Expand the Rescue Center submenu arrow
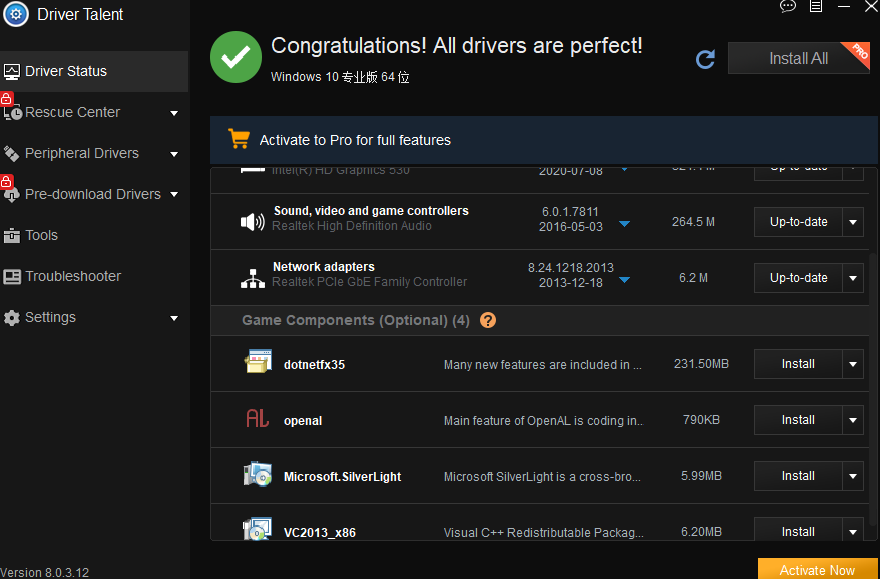 click(174, 113)
